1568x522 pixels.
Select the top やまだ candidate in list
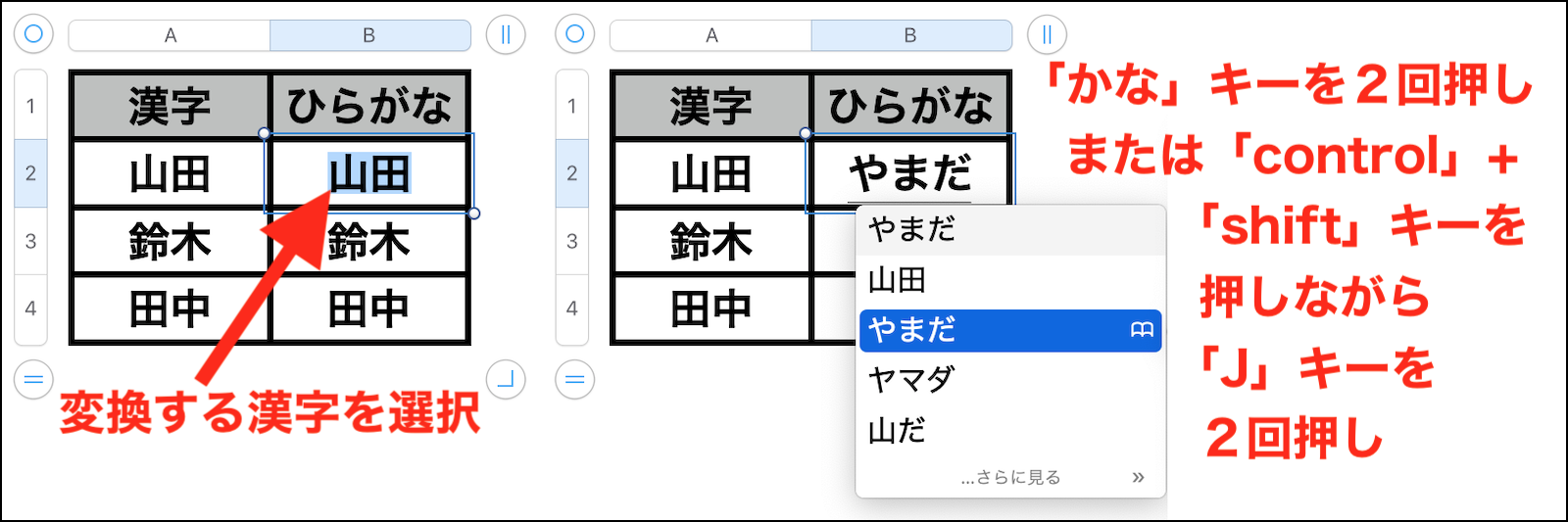(x=911, y=229)
